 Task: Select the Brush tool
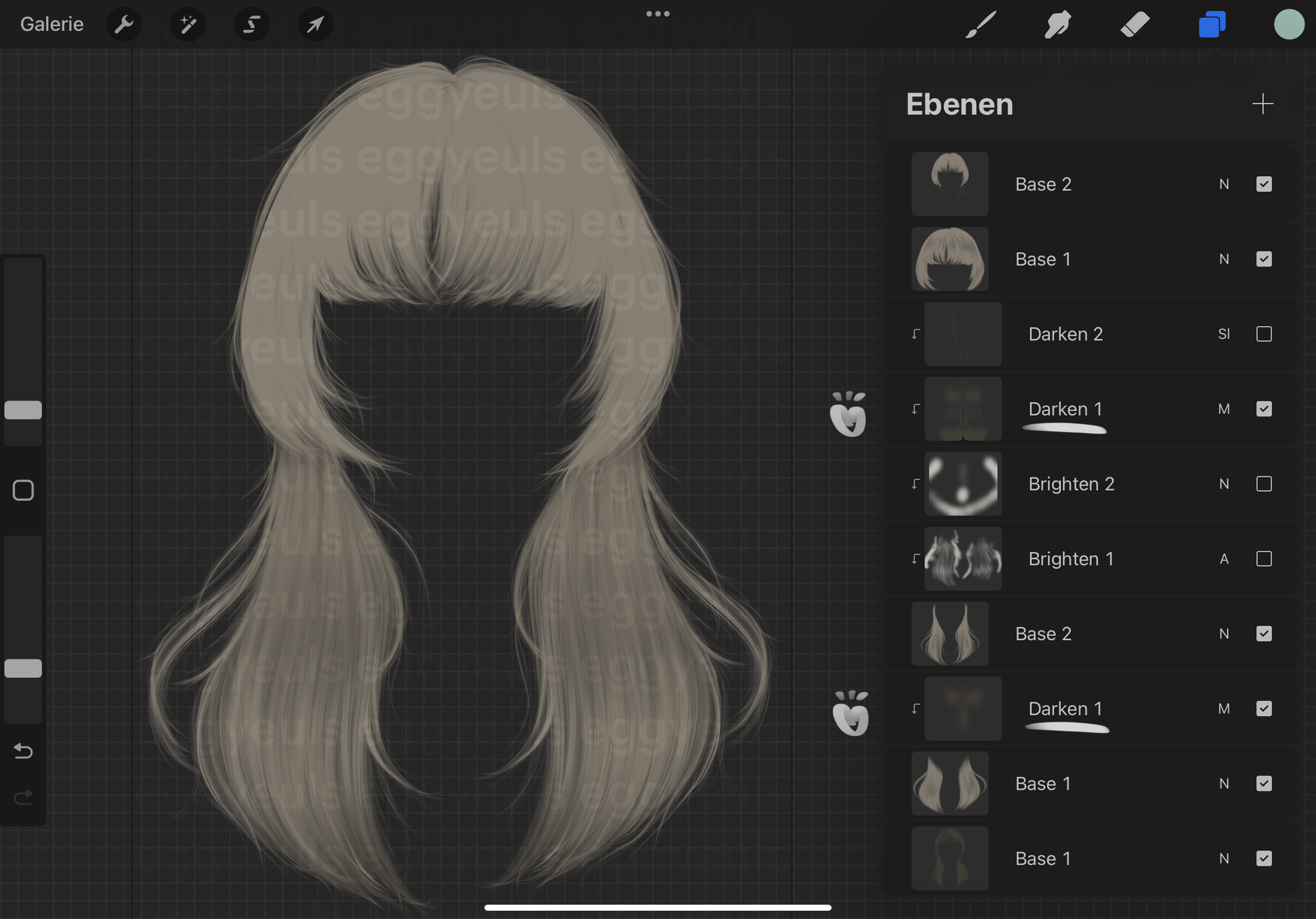click(x=981, y=25)
